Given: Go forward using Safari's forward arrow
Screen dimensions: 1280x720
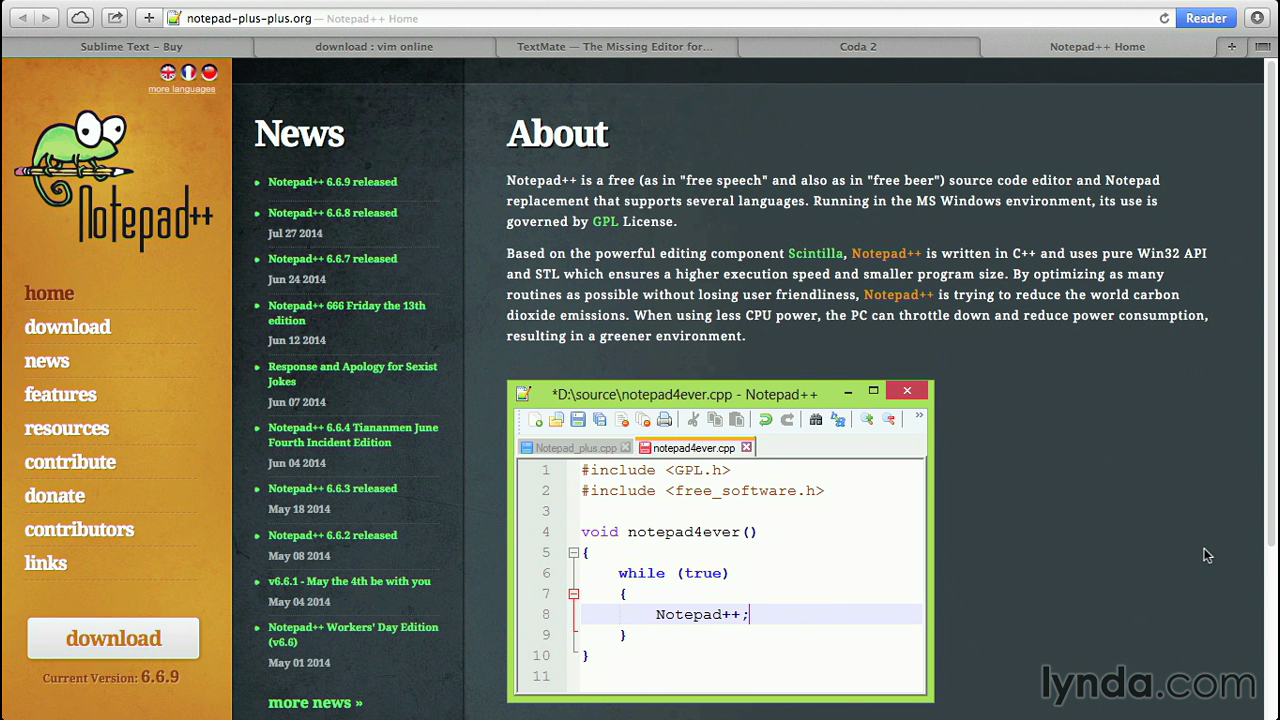Looking at the screenshot, I should point(46,18).
